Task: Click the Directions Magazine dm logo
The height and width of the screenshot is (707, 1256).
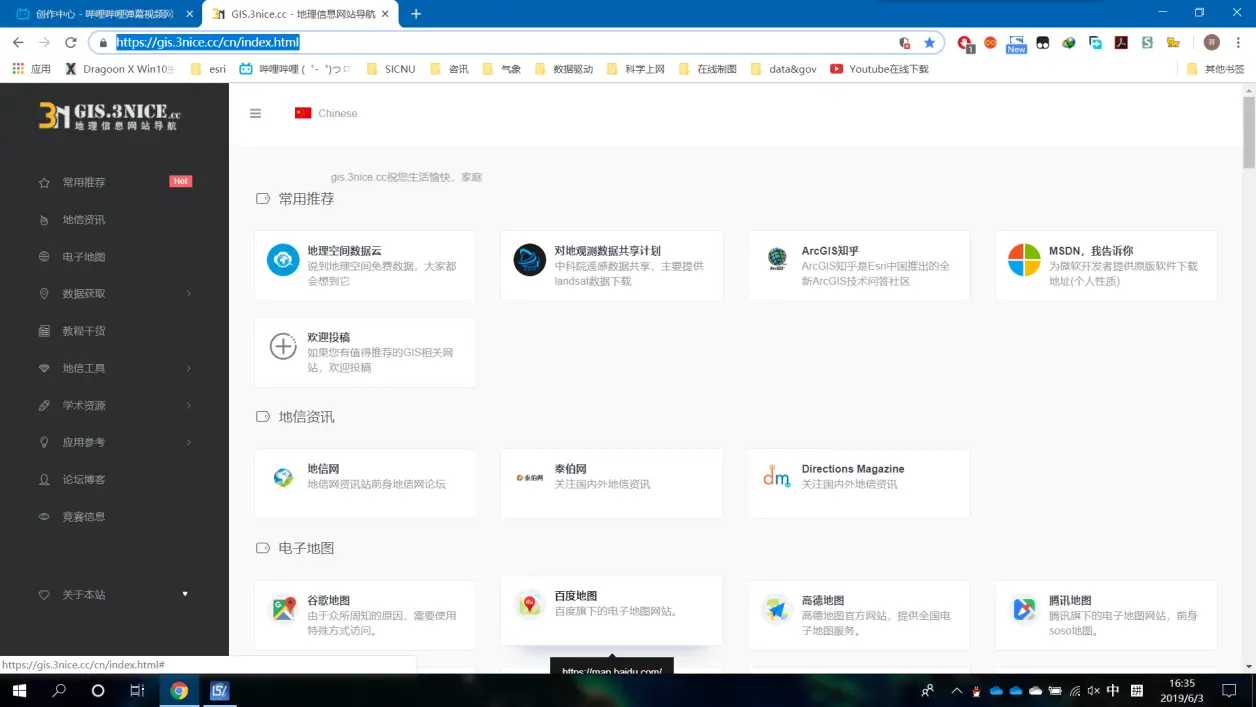Action: pos(777,477)
